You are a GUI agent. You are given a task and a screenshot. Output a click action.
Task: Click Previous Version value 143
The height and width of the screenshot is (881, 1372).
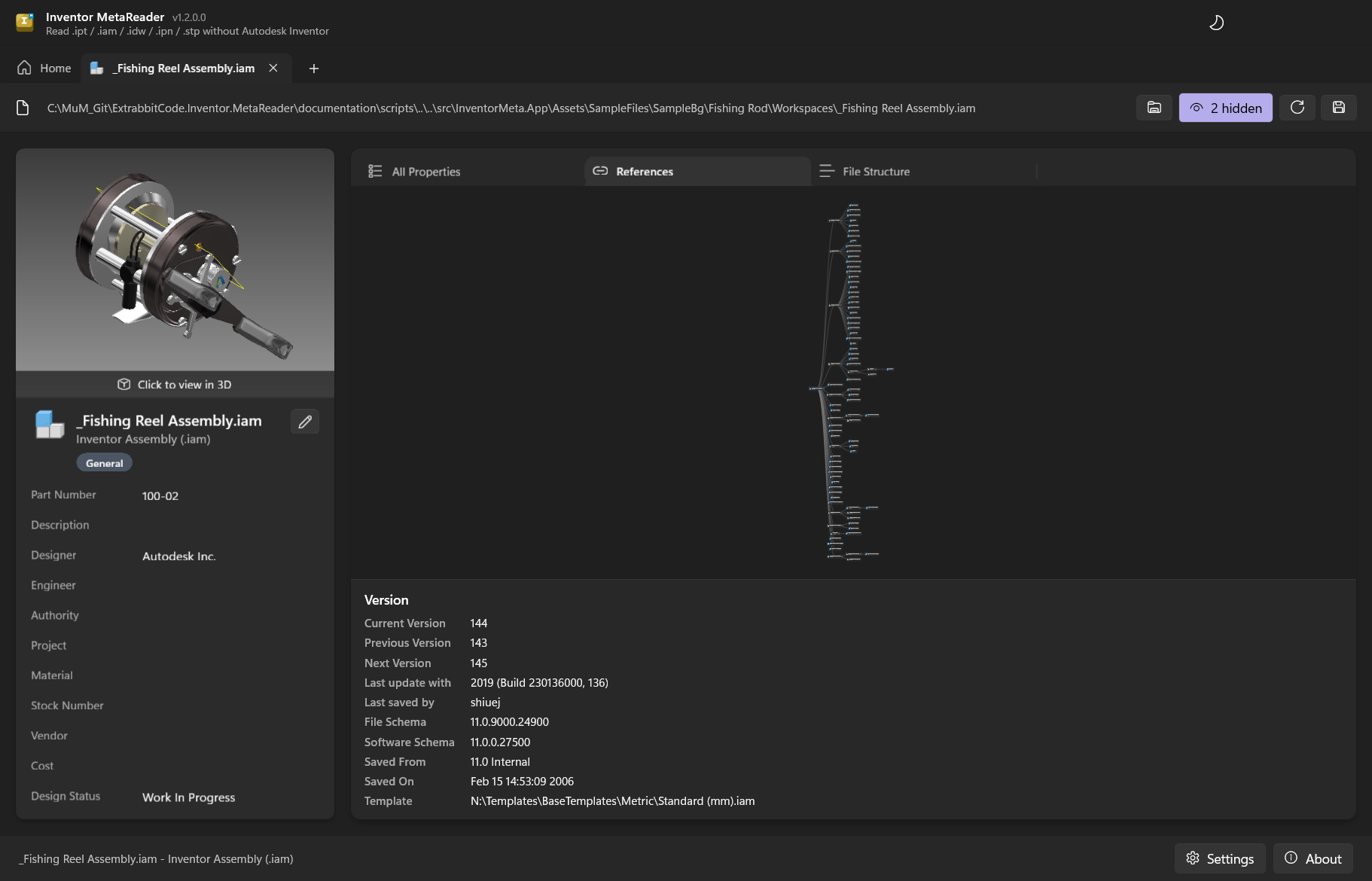coord(479,643)
